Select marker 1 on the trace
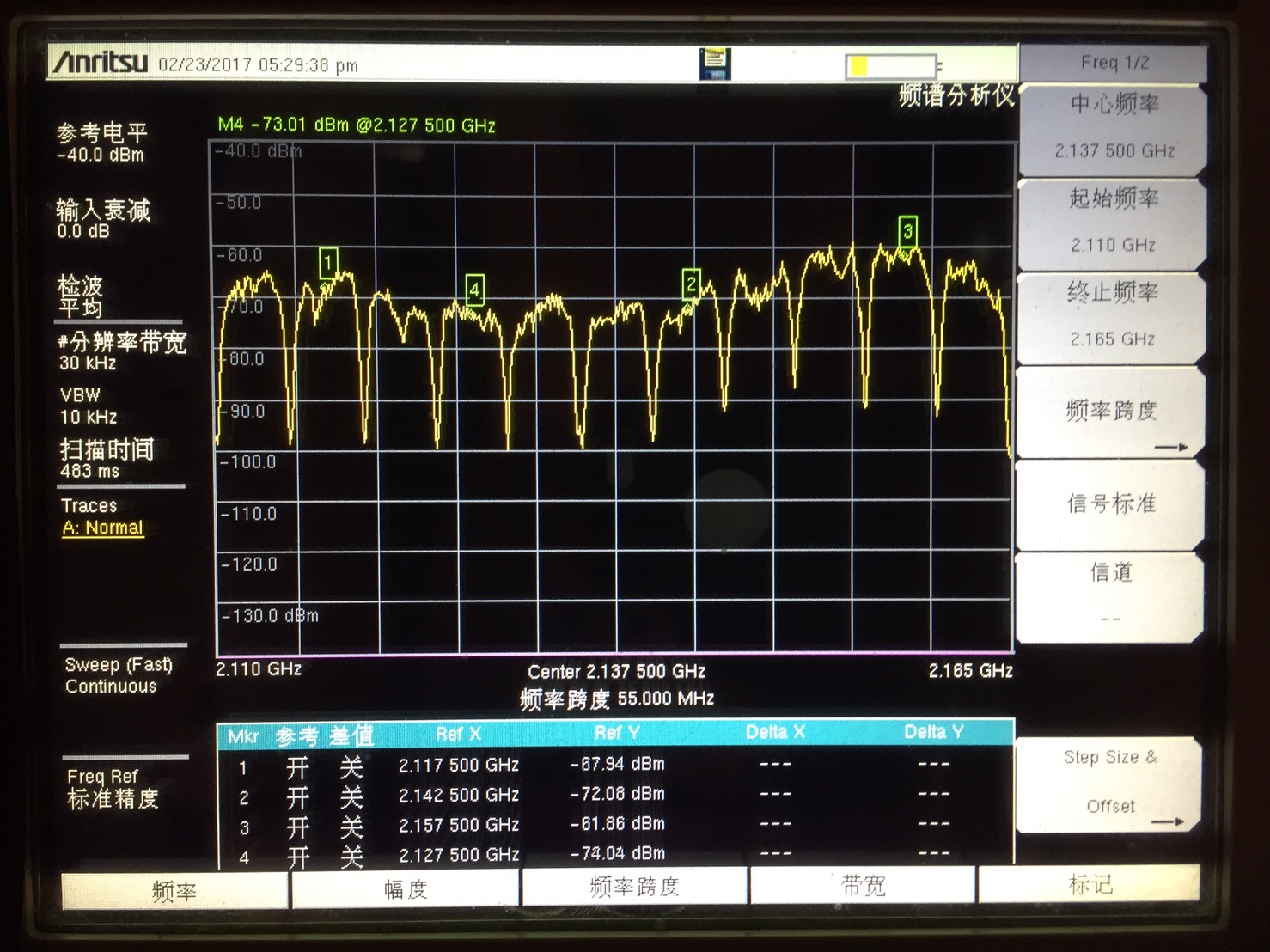This screenshot has width=1270, height=952. tap(328, 262)
